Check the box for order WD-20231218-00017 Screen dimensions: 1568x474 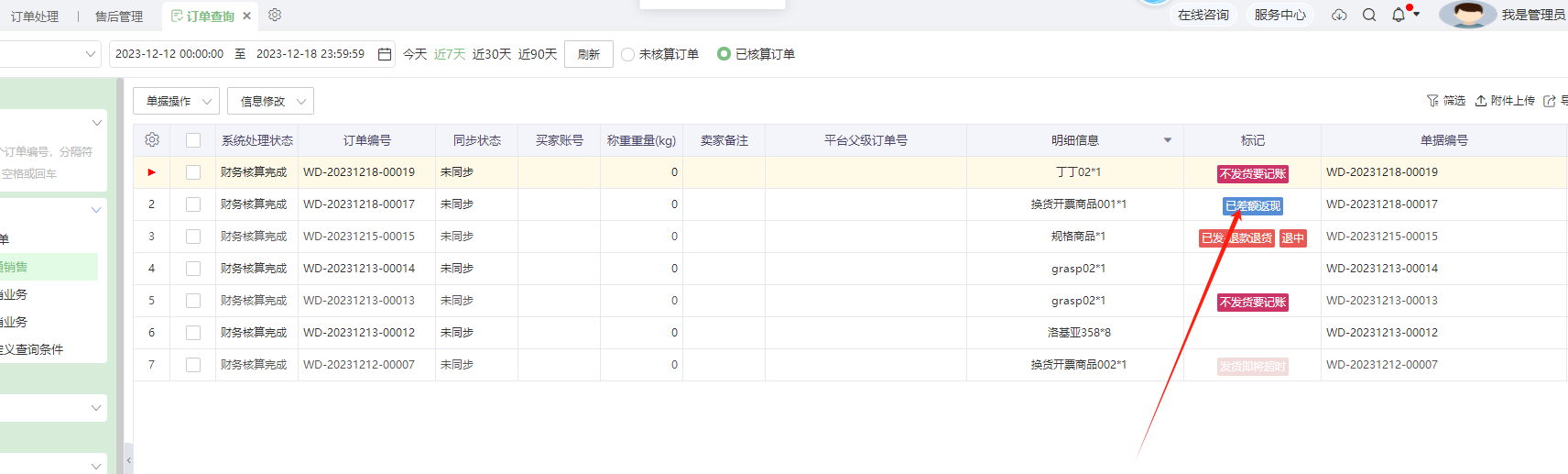pyautogui.click(x=193, y=204)
